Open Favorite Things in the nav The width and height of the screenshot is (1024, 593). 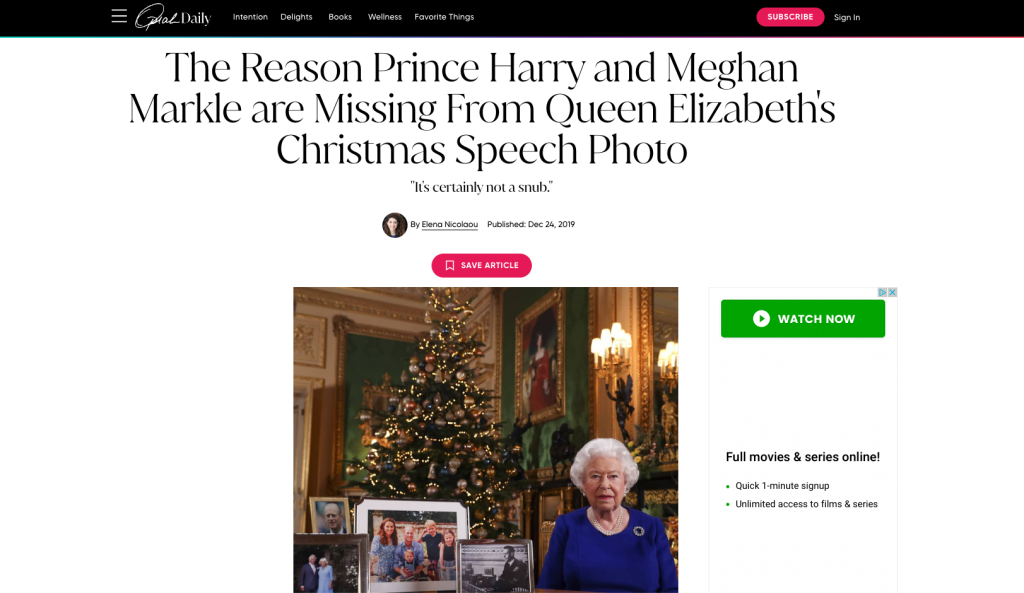tap(444, 17)
